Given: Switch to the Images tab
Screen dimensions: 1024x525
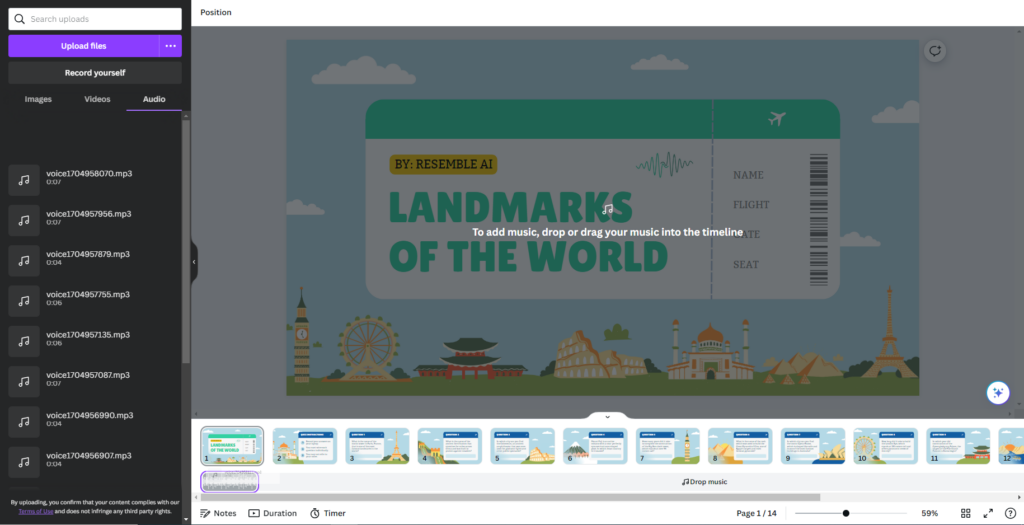Looking at the screenshot, I should click(38, 99).
